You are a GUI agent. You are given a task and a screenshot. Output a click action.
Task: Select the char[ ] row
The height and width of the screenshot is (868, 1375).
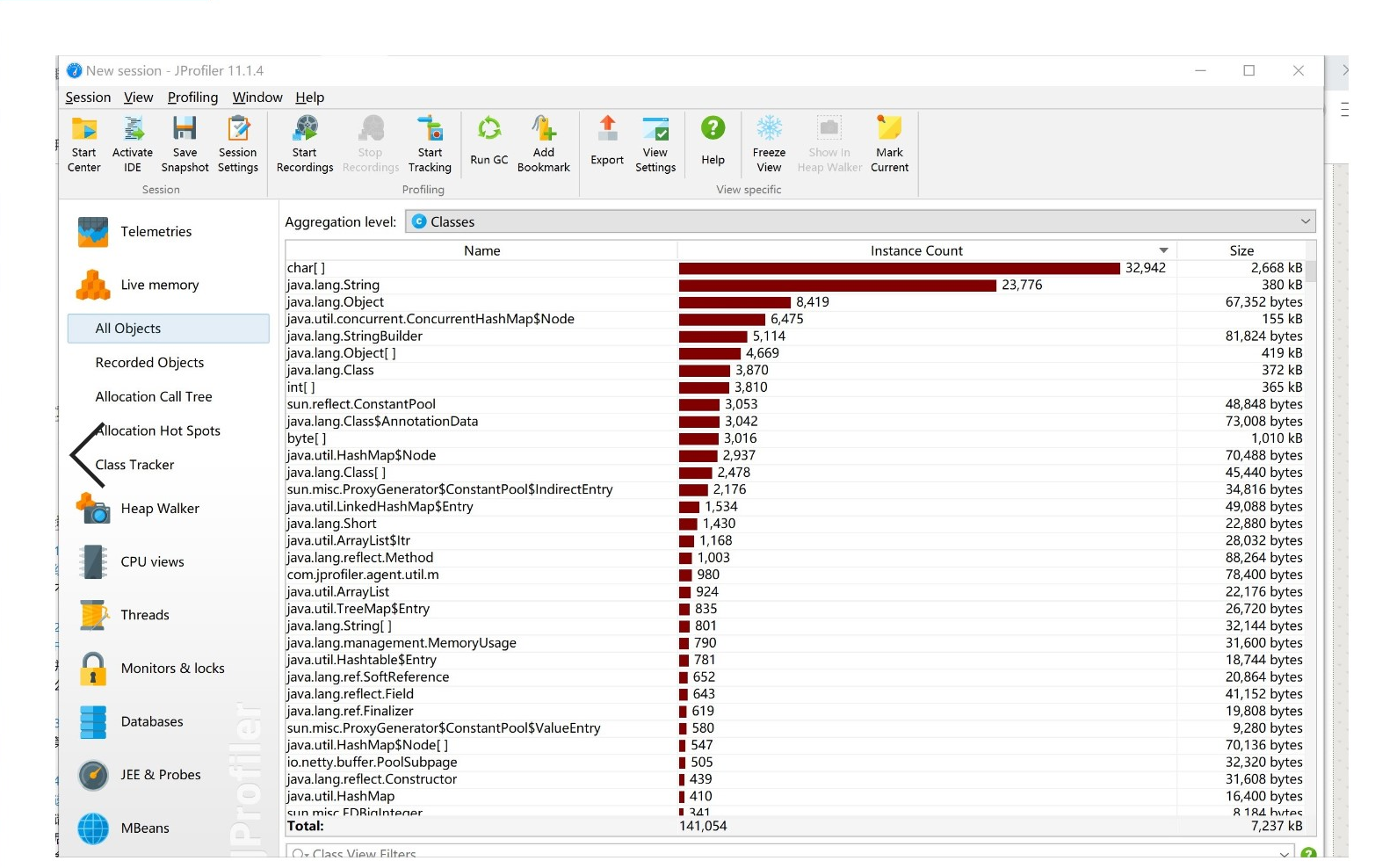795,268
